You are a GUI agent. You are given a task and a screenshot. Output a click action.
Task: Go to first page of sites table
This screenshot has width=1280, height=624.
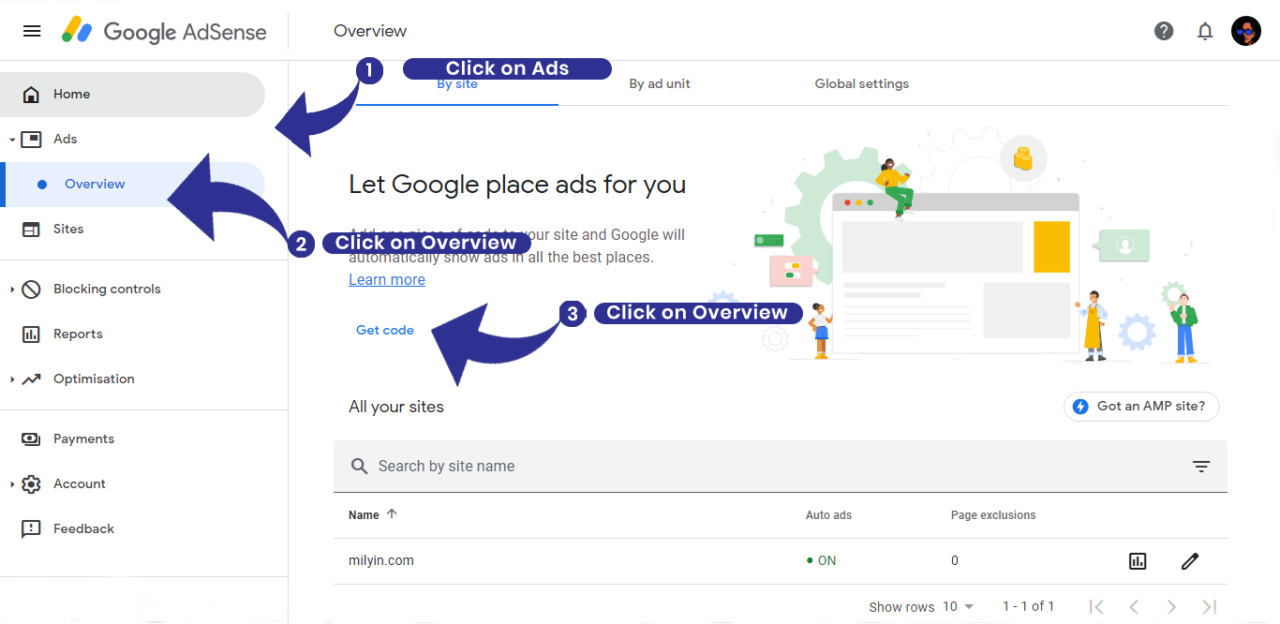(1096, 607)
